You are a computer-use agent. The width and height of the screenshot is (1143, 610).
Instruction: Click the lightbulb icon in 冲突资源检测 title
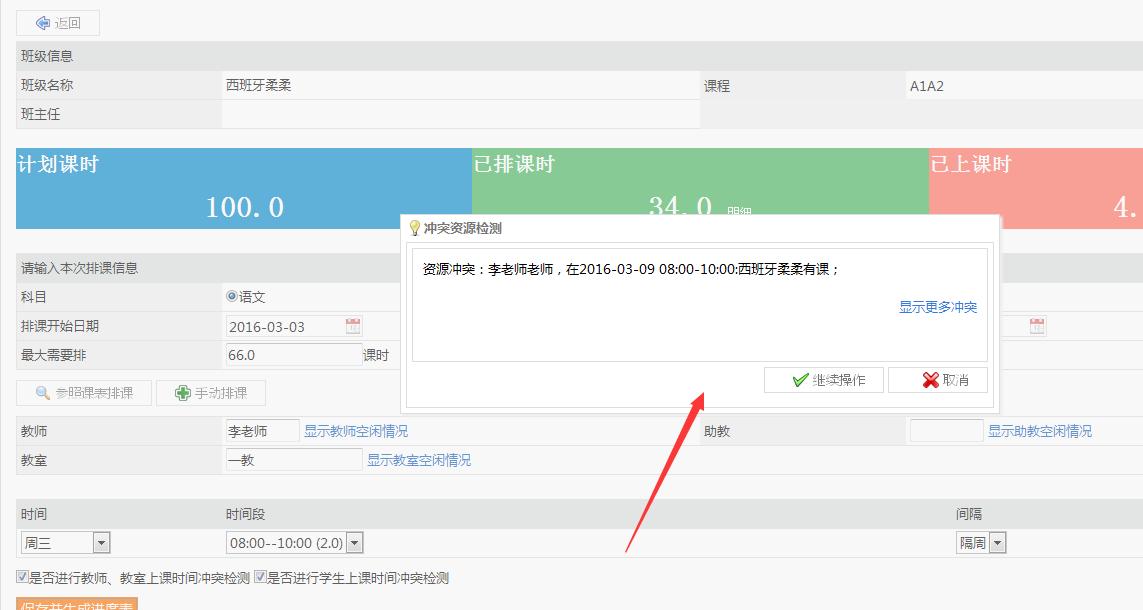414,228
